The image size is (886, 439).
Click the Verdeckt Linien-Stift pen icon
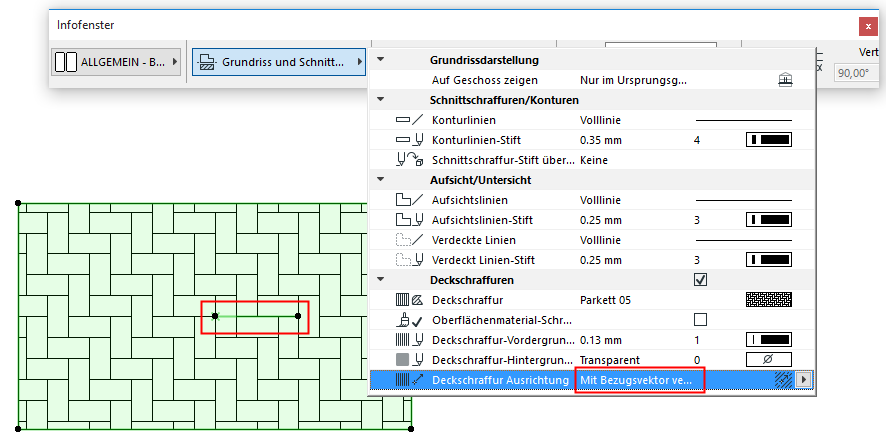[x=409, y=260]
